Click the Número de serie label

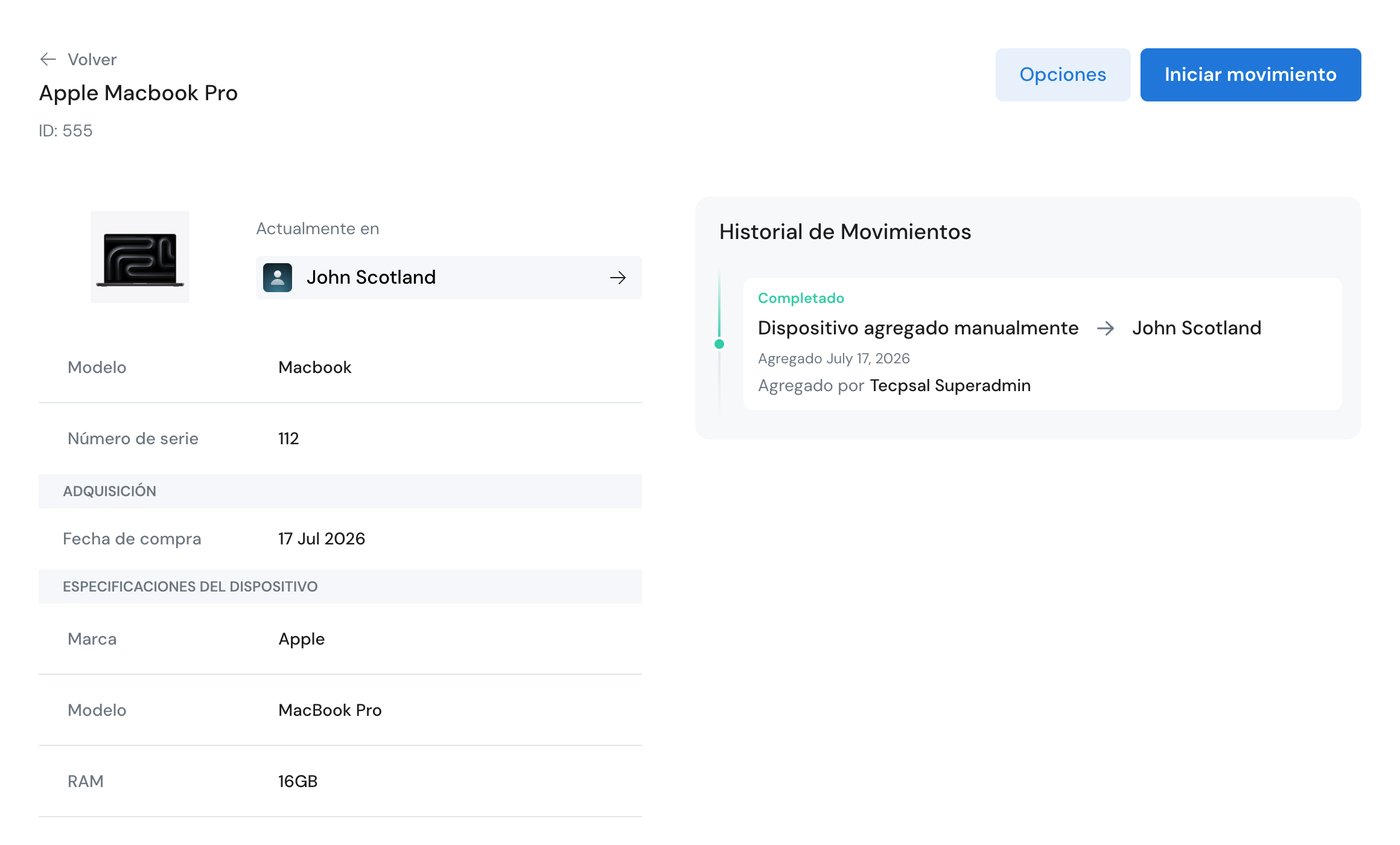[133, 438]
